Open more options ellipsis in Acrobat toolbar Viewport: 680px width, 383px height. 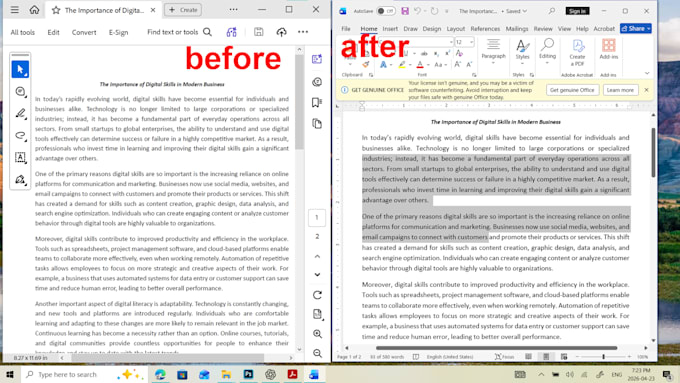coord(303,32)
